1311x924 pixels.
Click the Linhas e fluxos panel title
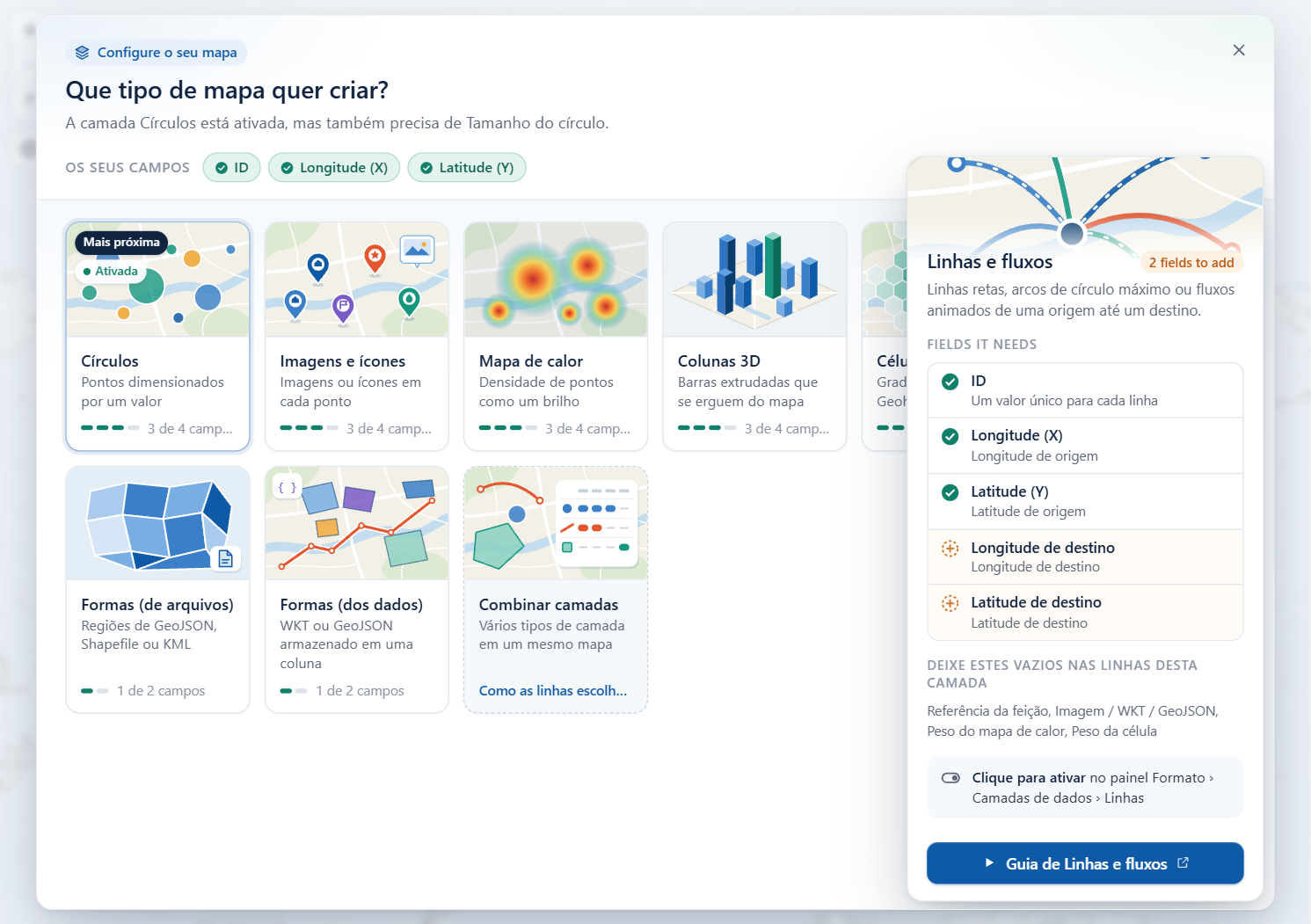click(x=989, y=262)
